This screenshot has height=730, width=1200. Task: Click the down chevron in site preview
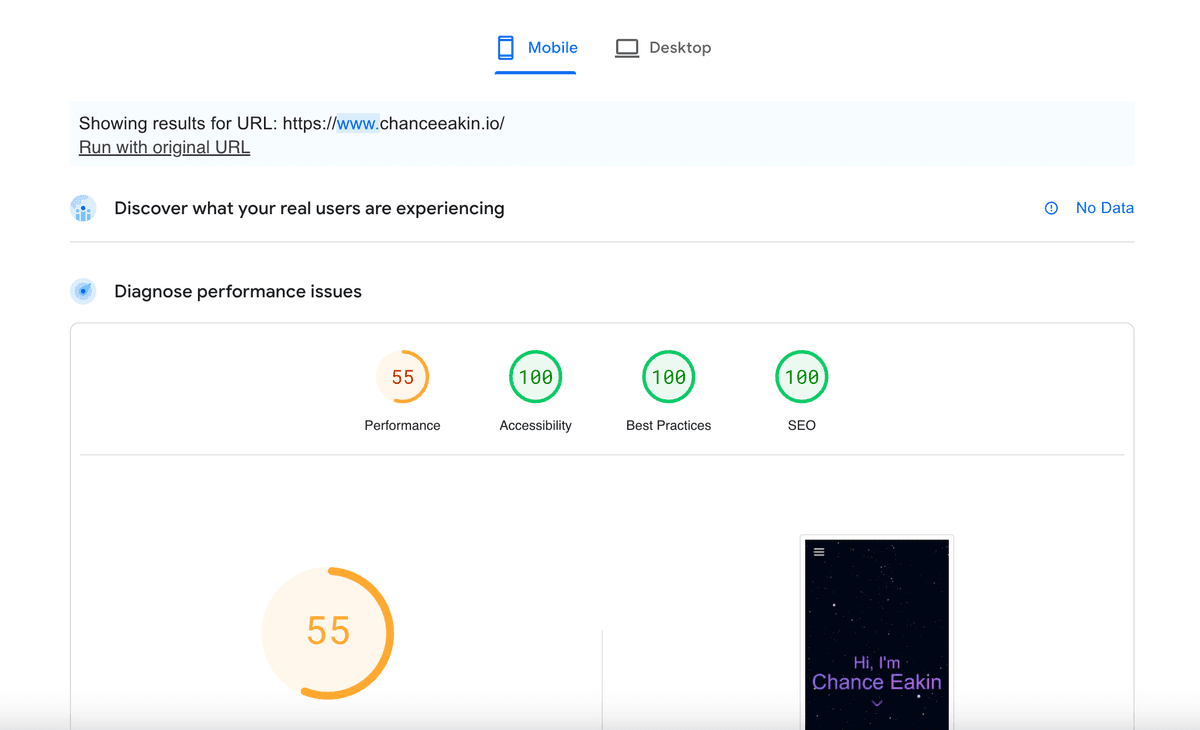point(877,704)
